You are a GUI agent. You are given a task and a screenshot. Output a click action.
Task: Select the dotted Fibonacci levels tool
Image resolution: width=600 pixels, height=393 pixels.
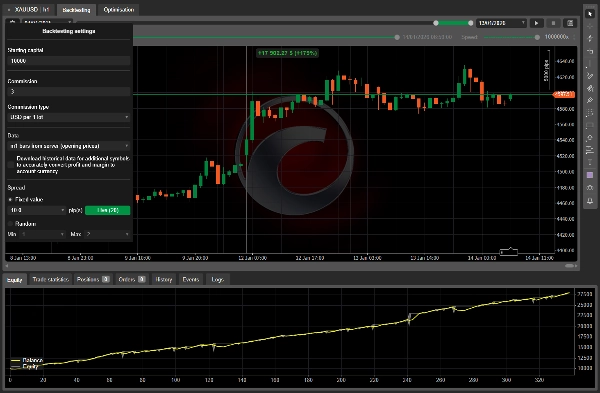click(x=590, y=113)
